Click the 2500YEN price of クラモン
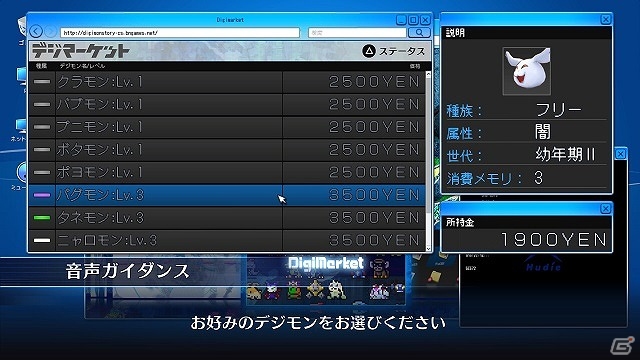 point(374,82)
